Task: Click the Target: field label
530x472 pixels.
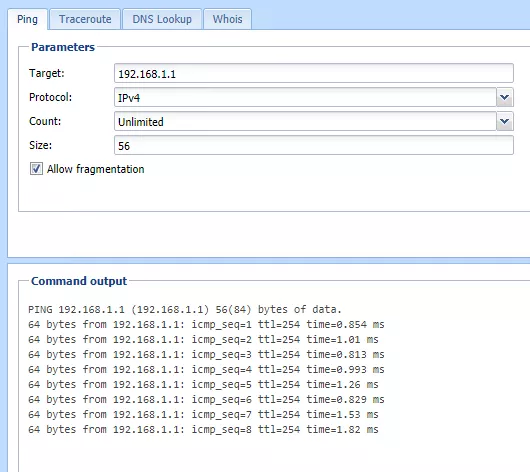Action: click(x=47, y=73)
